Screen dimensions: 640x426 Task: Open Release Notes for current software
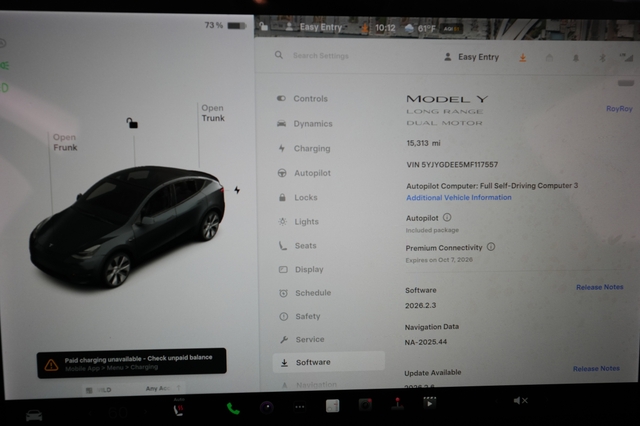[x=600, y=287]
